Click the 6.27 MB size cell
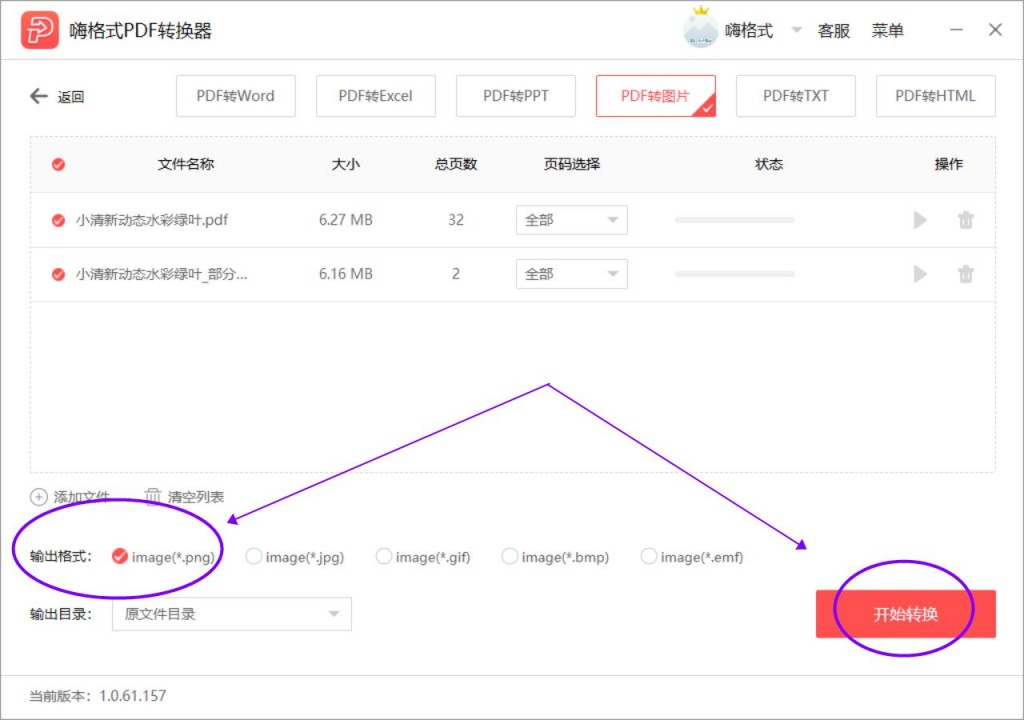 click(345, 220)
